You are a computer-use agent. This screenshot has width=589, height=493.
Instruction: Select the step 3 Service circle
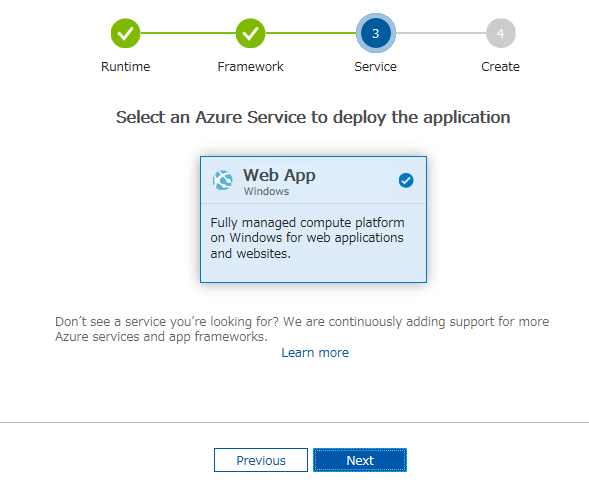point(376,33)
